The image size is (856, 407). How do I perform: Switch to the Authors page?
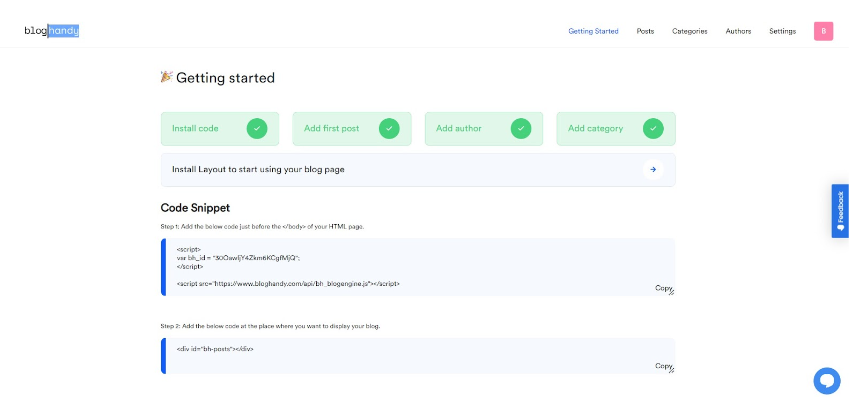coord(738,31)
